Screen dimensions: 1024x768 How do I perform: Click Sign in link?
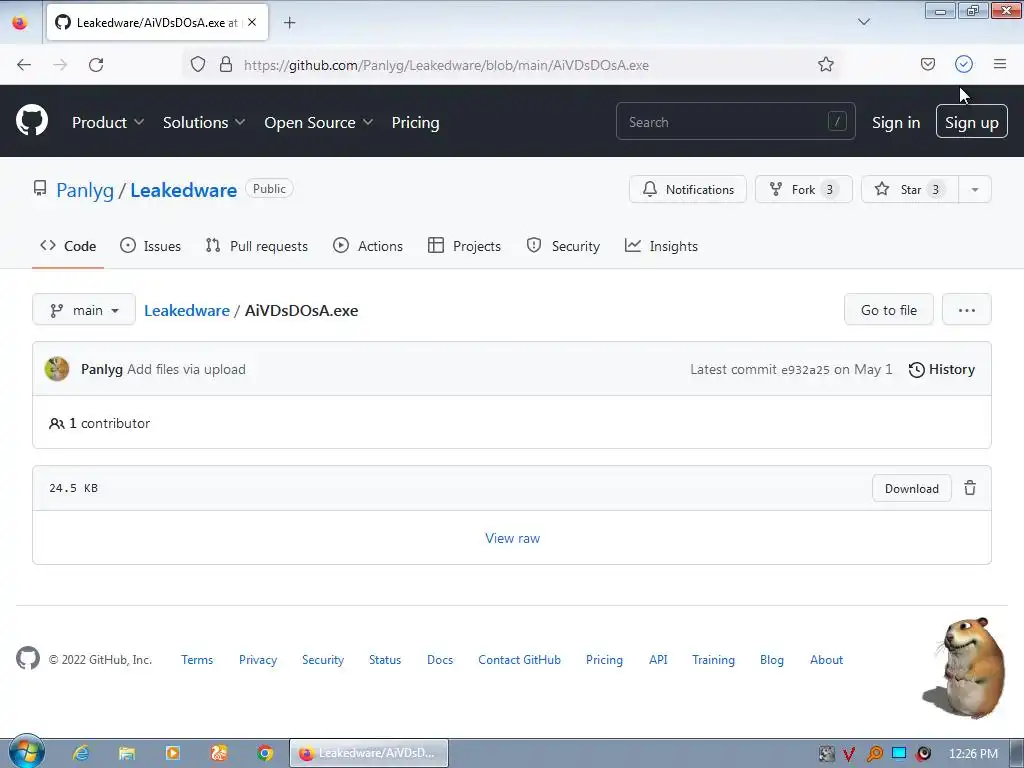[896, 122]
